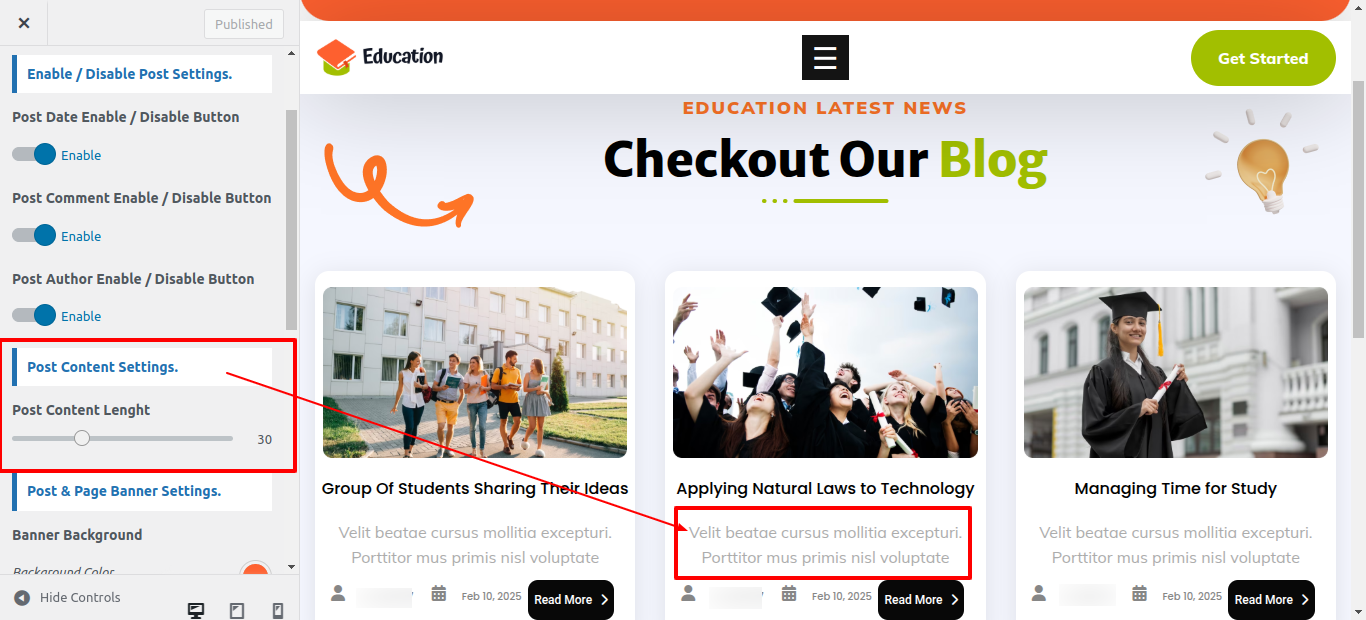Click calendar icon on second blog card

[789, 594]
